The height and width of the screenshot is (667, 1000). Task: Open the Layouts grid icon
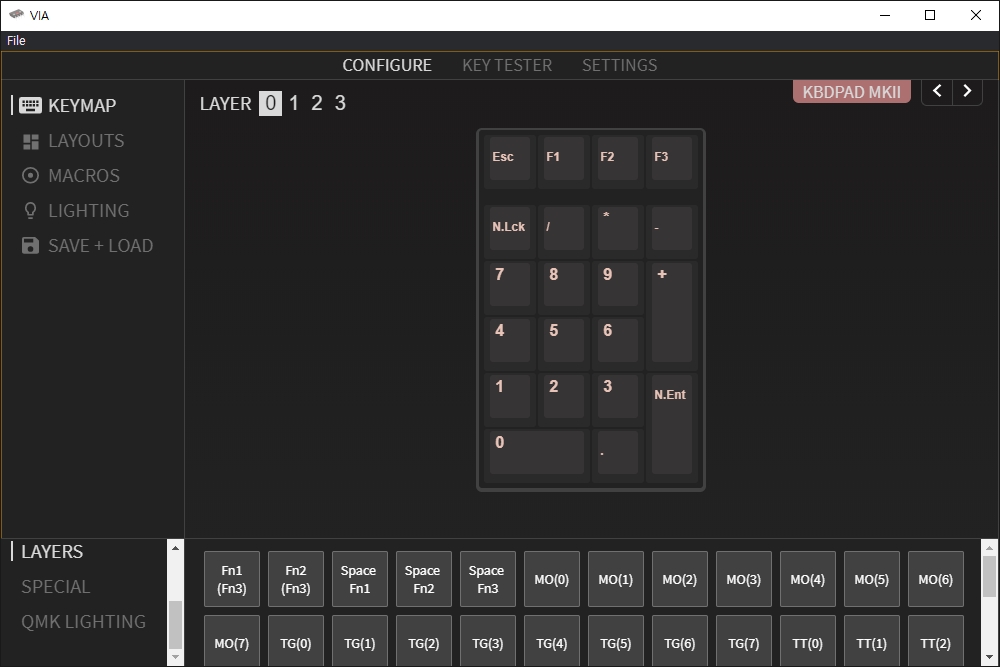(31, 141)
